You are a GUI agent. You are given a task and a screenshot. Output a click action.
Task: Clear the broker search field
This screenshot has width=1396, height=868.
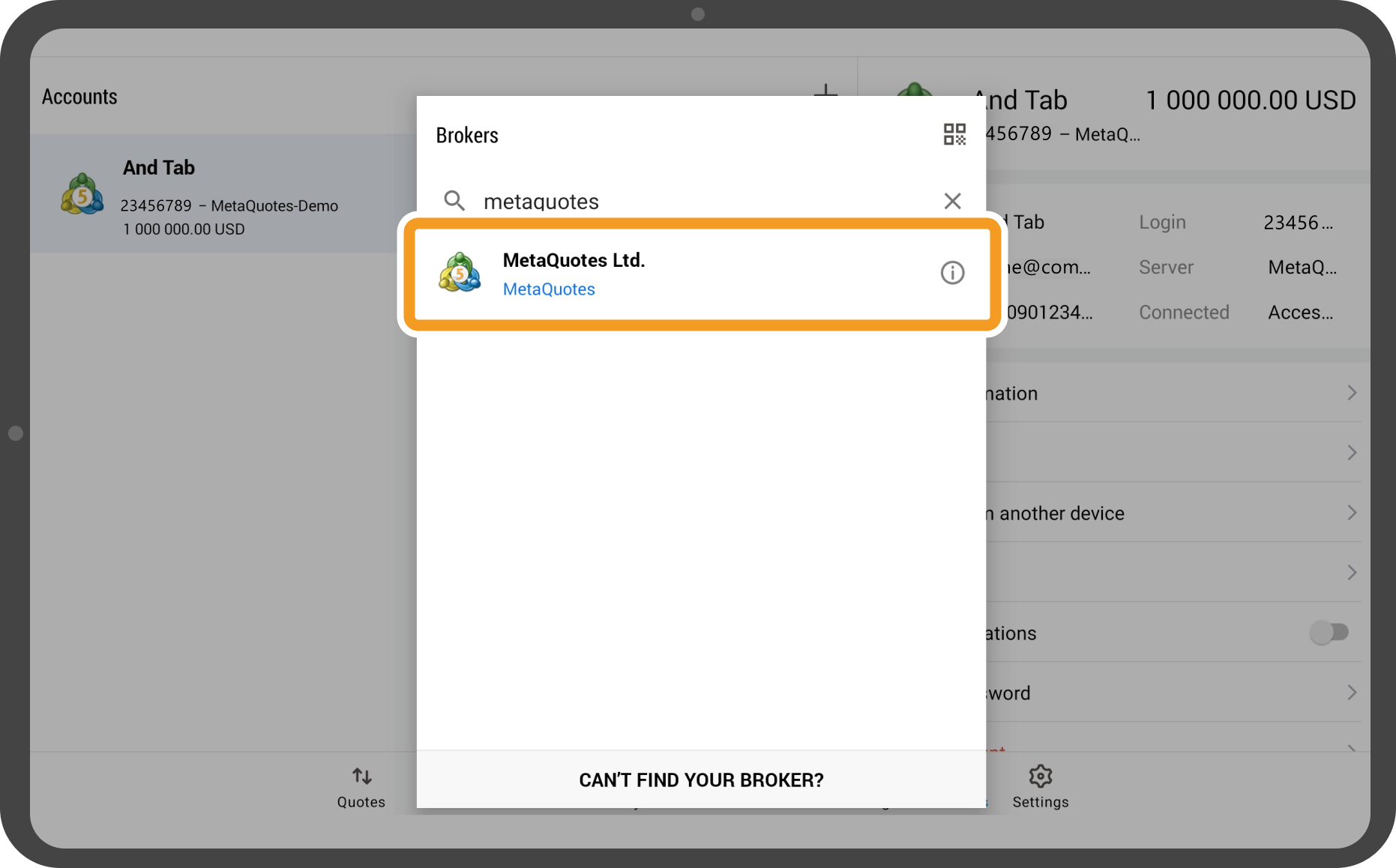pos(952,201)
